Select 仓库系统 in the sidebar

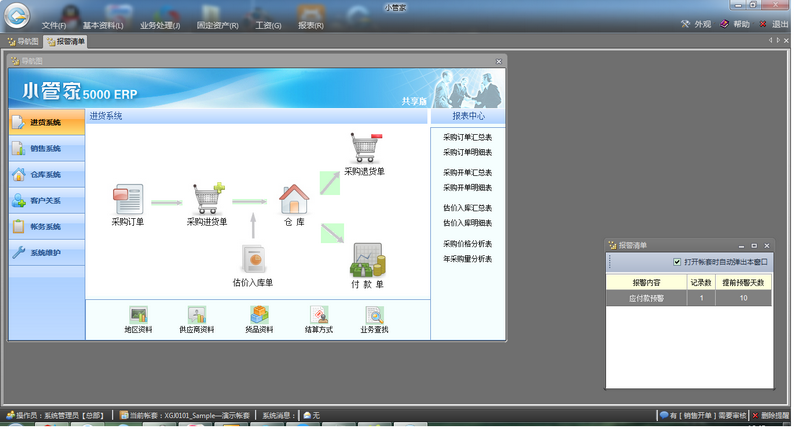pyautogui.click(x=46, y=174)
